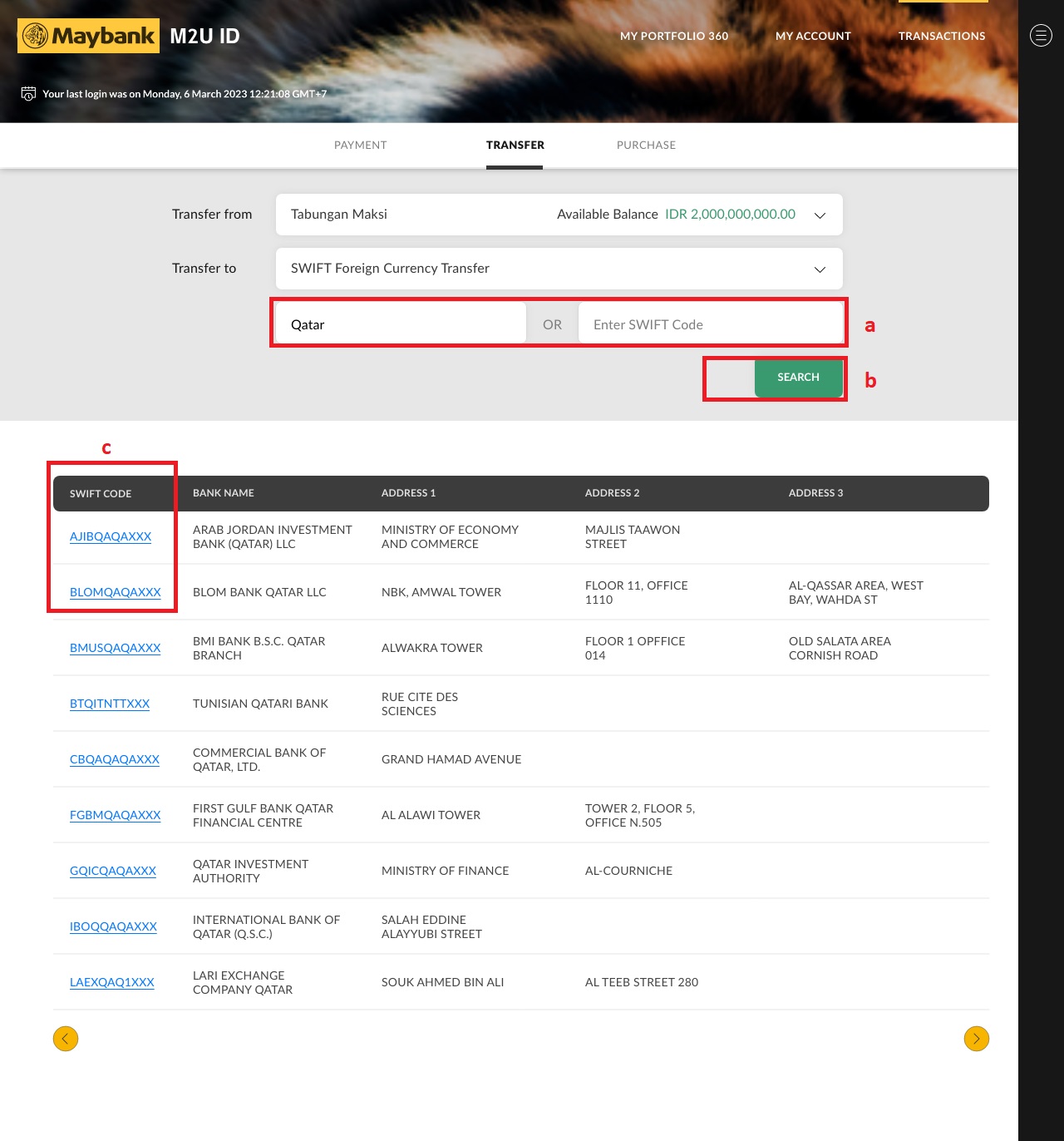Image resolution: width=1064 pixels, height=1141 pixels.
Task: Click the calendar icon beside last login message
Action: click(x=27, y=93)
